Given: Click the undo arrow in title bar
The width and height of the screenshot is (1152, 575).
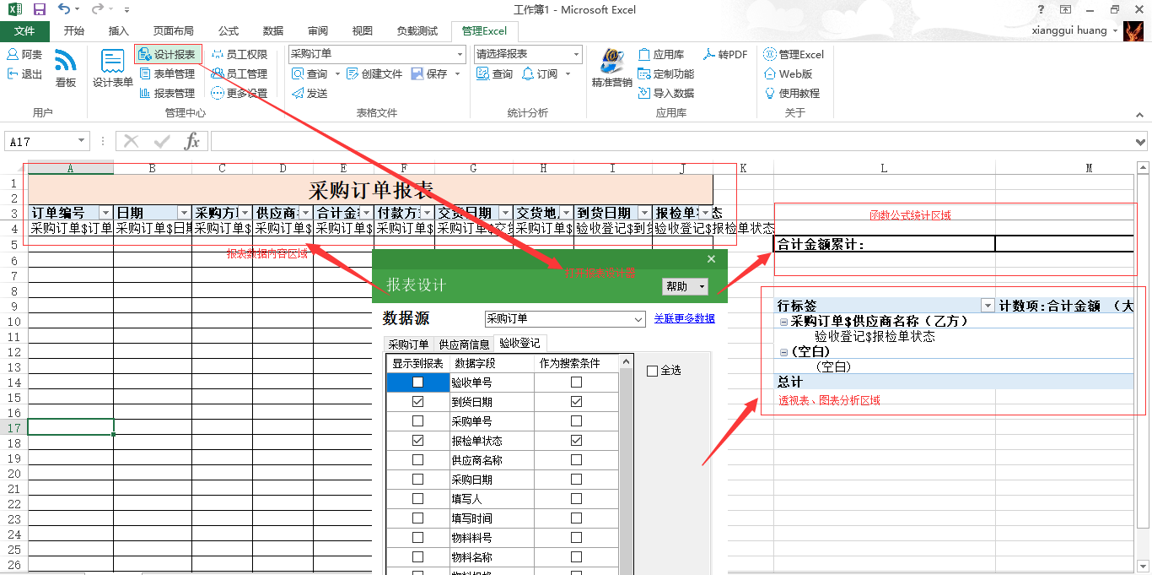Looking at the screenshot, I should point(63,10).
